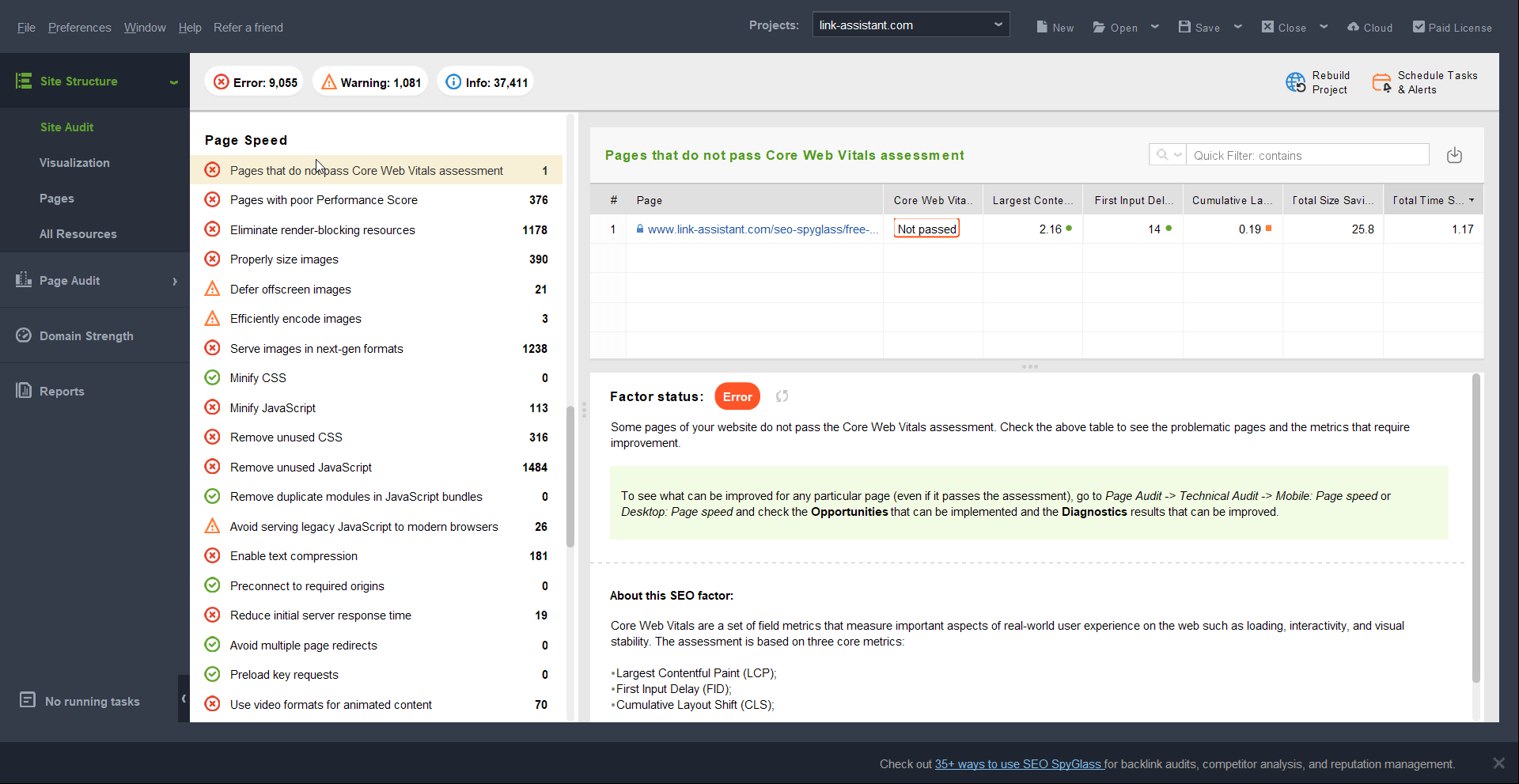Select Enable text compression row

pyautogui.click(x=377, y=556)
